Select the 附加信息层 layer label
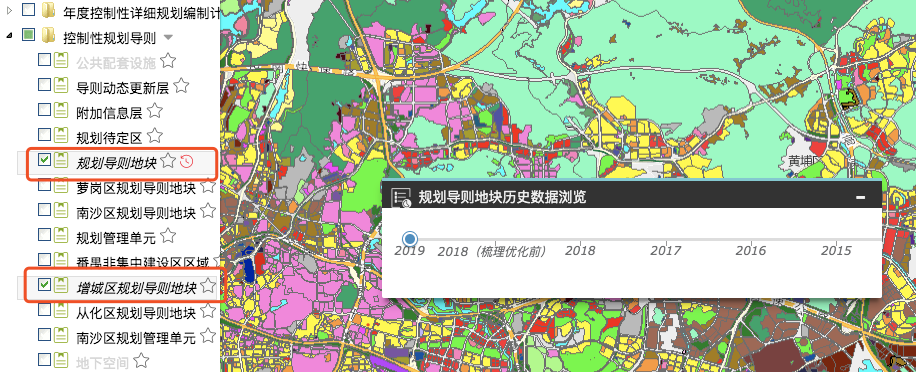The width and height of the screenshot is (916, 372). click(x=109, y=113)
